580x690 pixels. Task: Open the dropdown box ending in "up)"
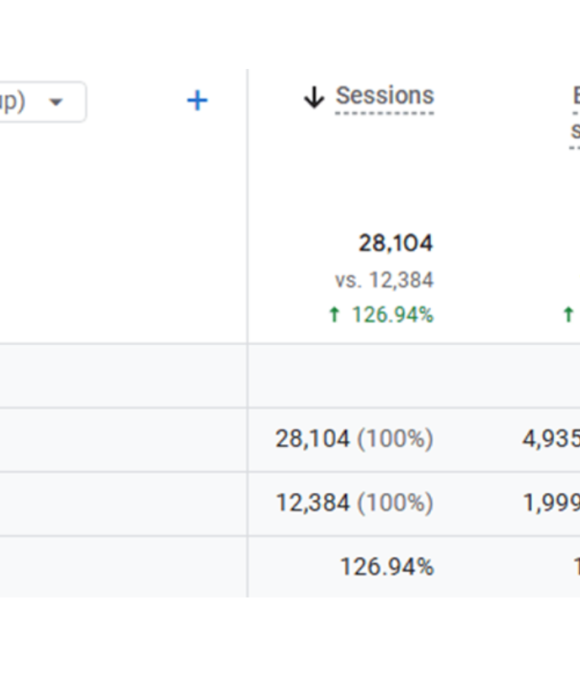click(x=43, y=102)
